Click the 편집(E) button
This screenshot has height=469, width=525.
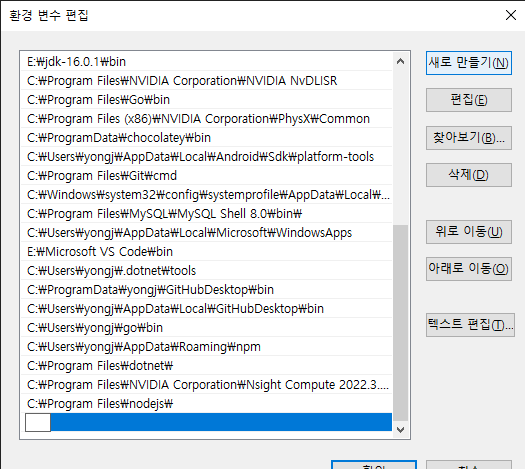pos(468,100)
